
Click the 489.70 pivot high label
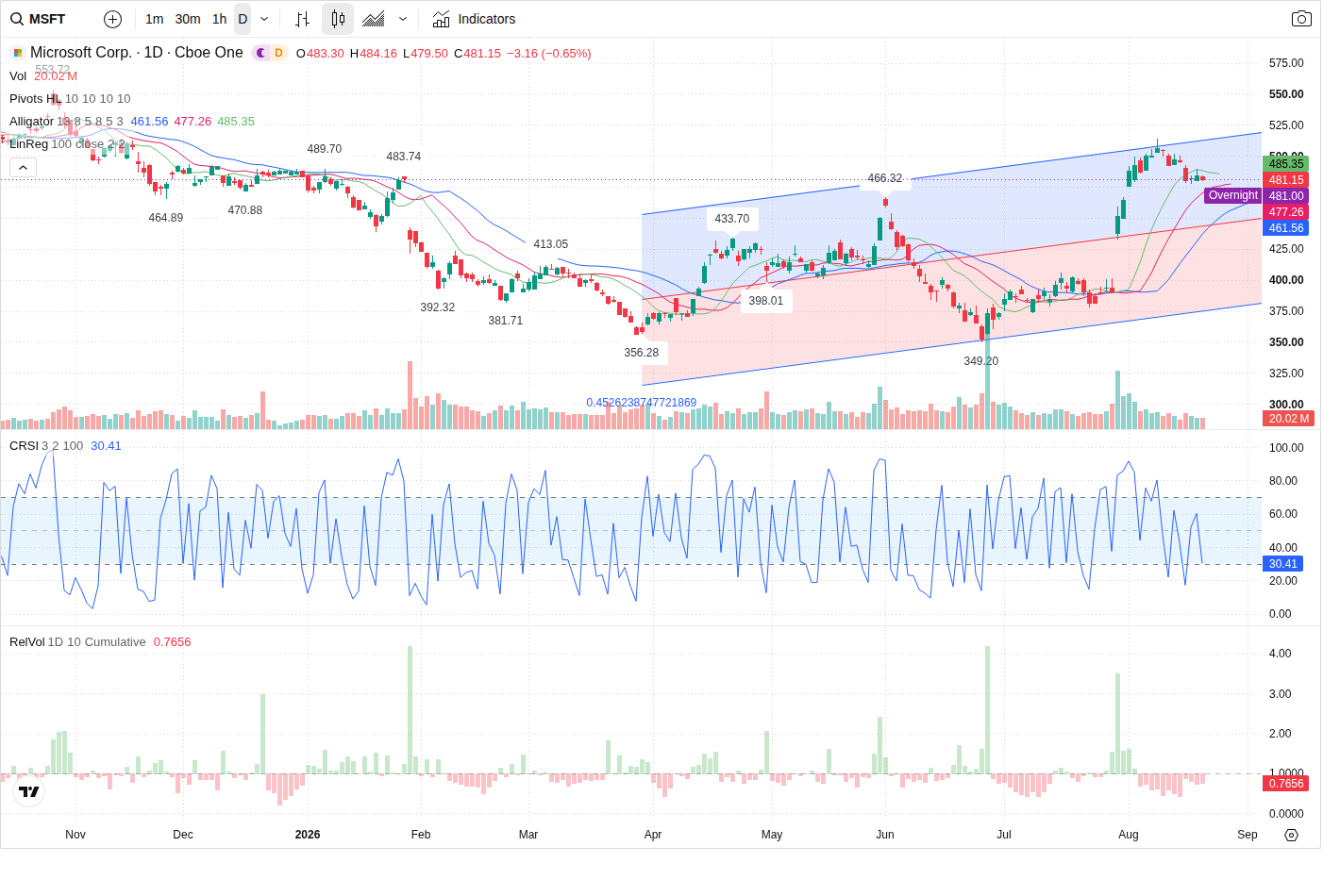pos(325,149)
